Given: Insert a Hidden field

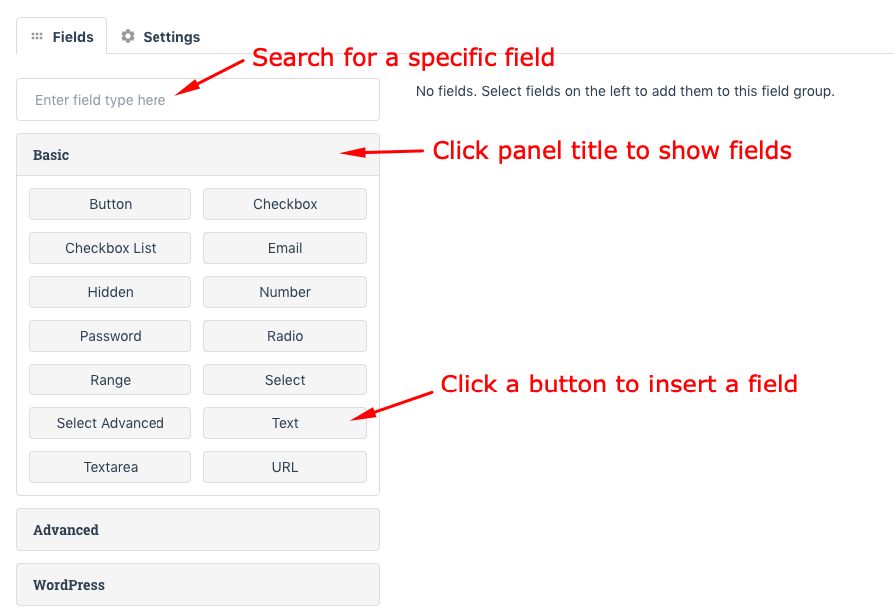Looking at the screenshot, I should pyautogui.click(x=109, y=292).
